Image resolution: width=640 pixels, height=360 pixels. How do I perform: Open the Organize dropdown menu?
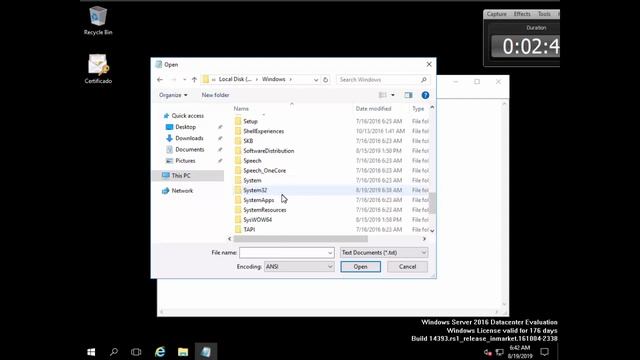tap(173, 95)
